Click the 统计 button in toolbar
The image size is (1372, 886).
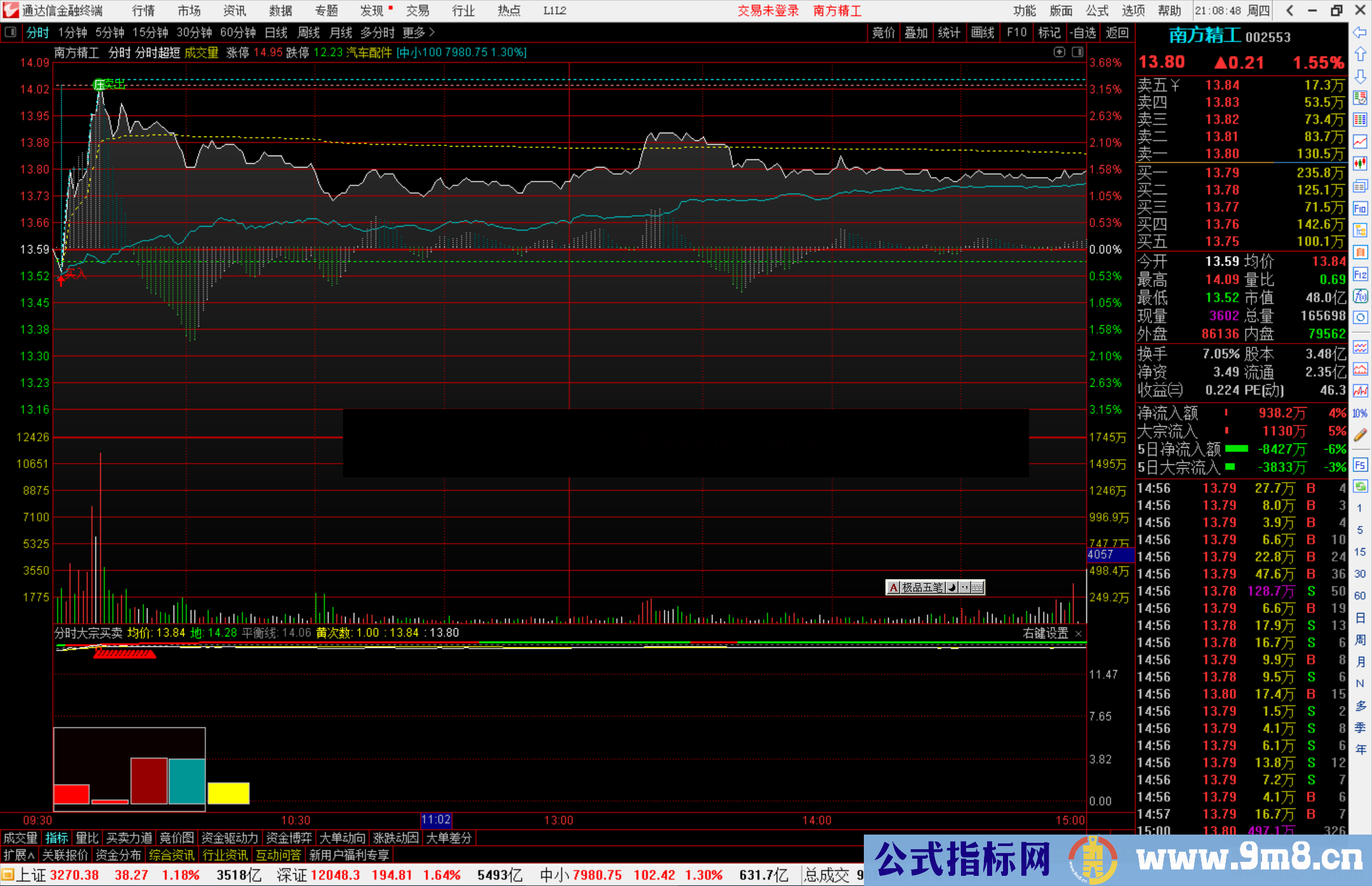(x=949, y=32)
